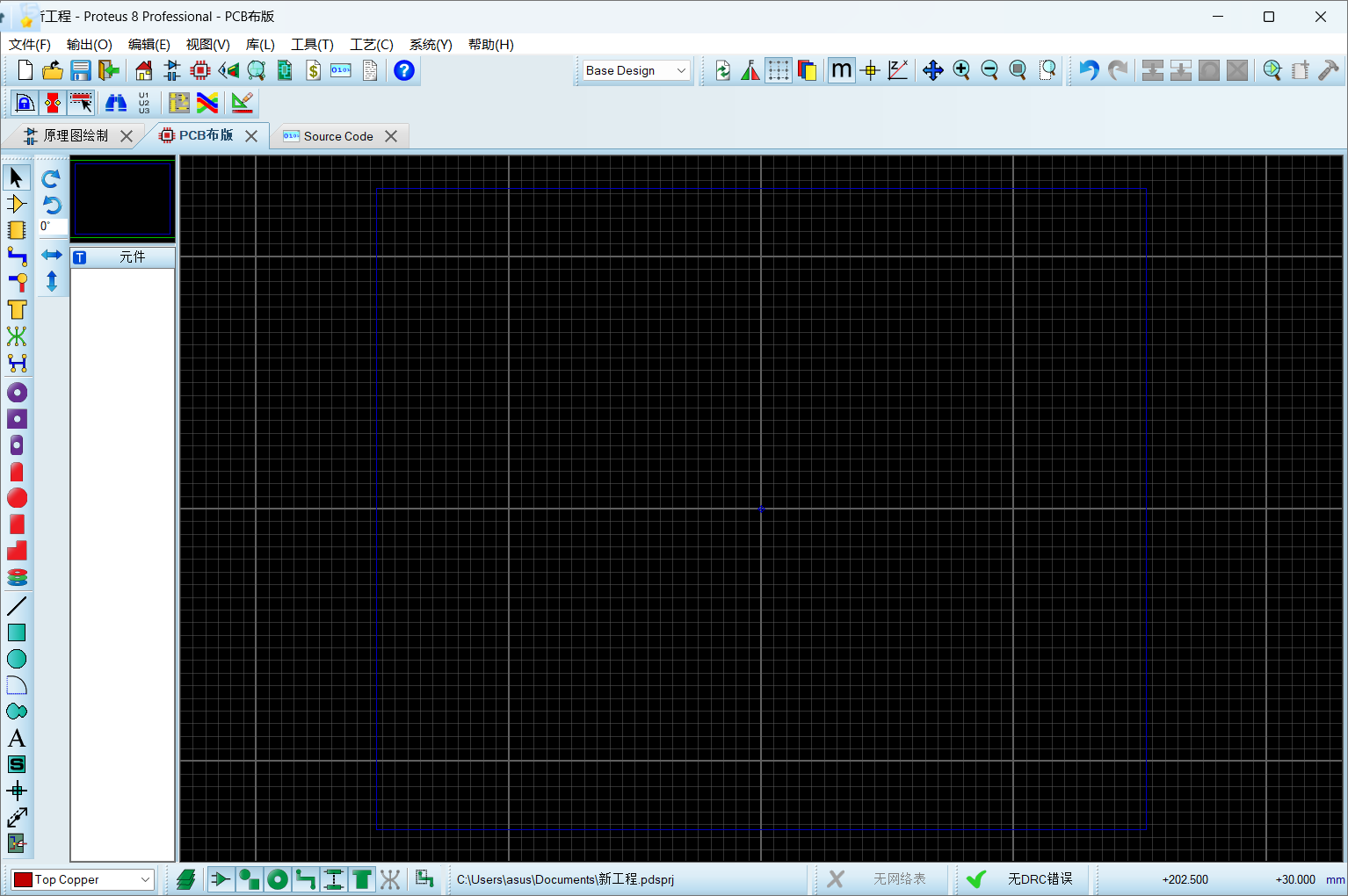Open help with the blue question mark icon

404,70
